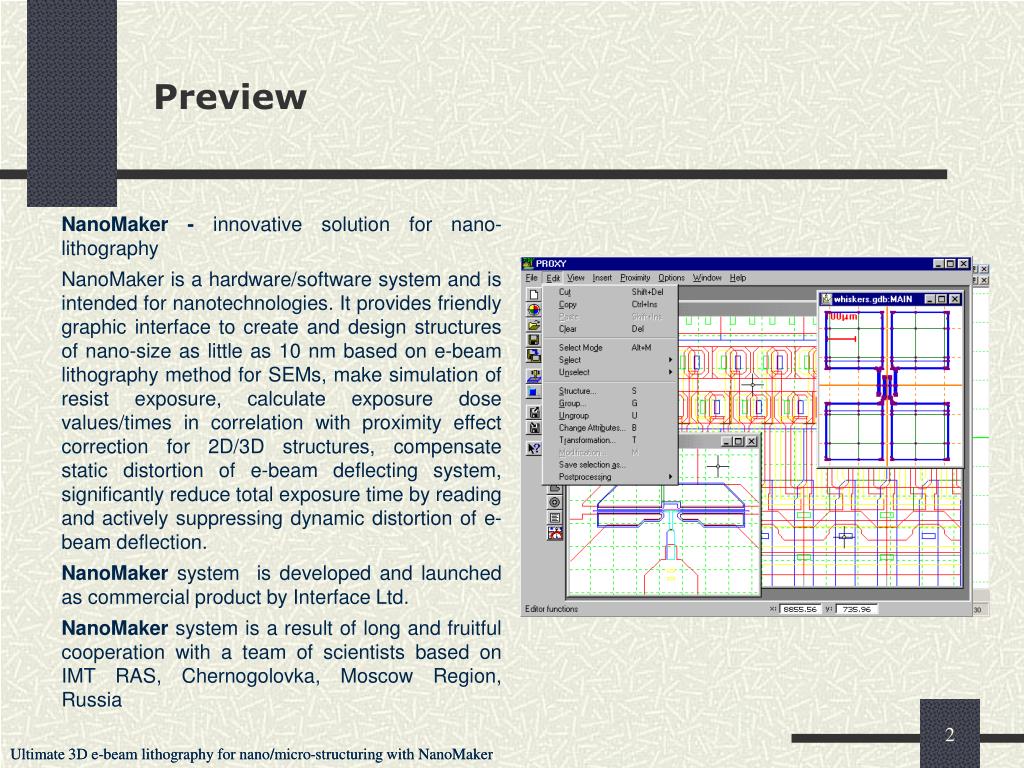Click the red gauge timer icon
1024x768 pixels.
click(x=554, y=534)
